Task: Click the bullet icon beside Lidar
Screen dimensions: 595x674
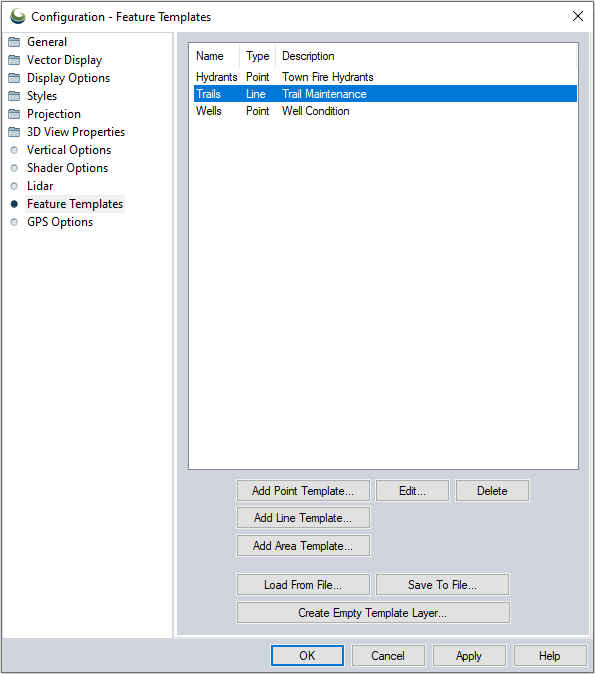Action: (14, 186)
